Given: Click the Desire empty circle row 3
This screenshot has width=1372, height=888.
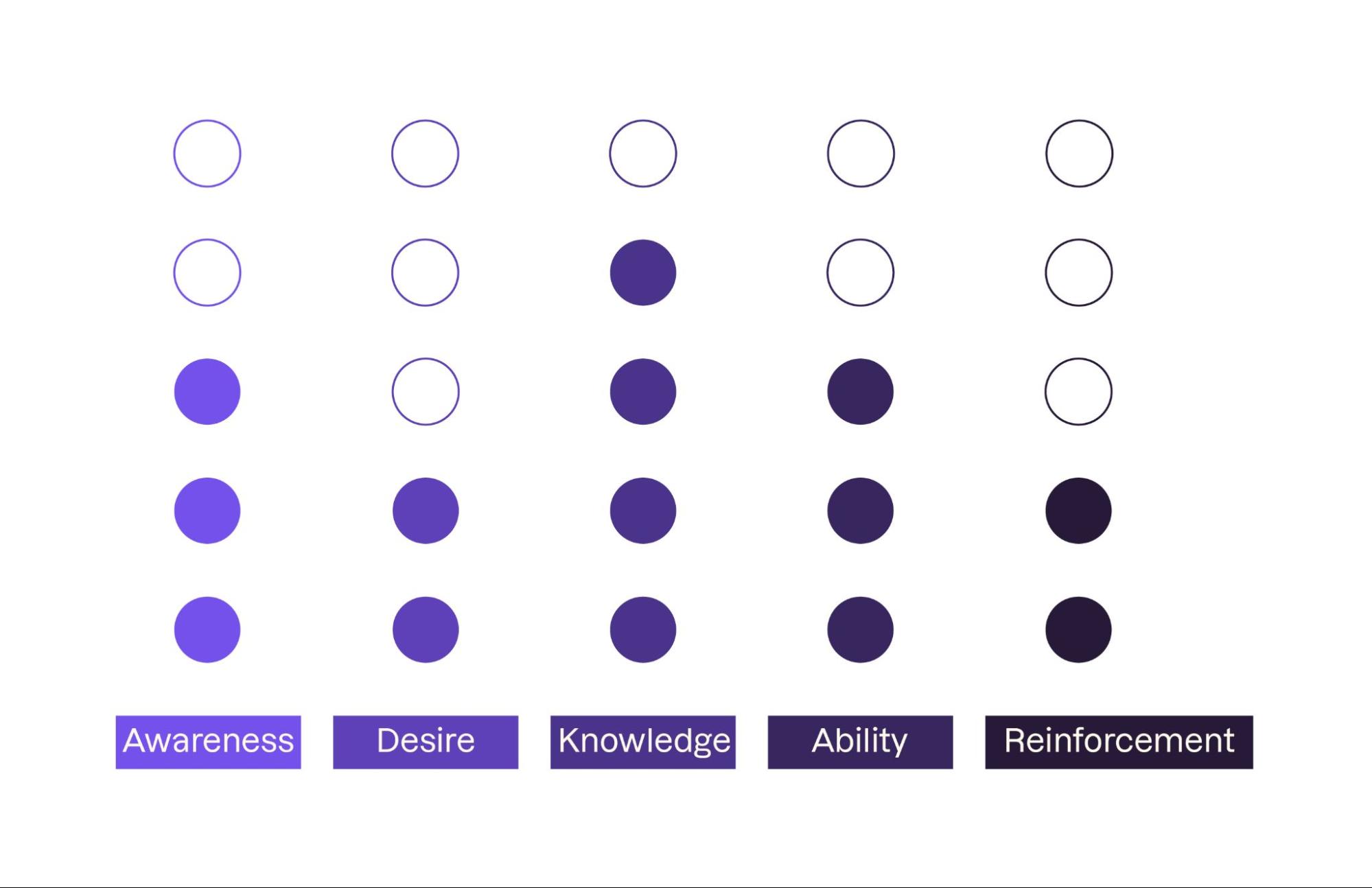Looking at the screenshot, I should coord(424,389).
